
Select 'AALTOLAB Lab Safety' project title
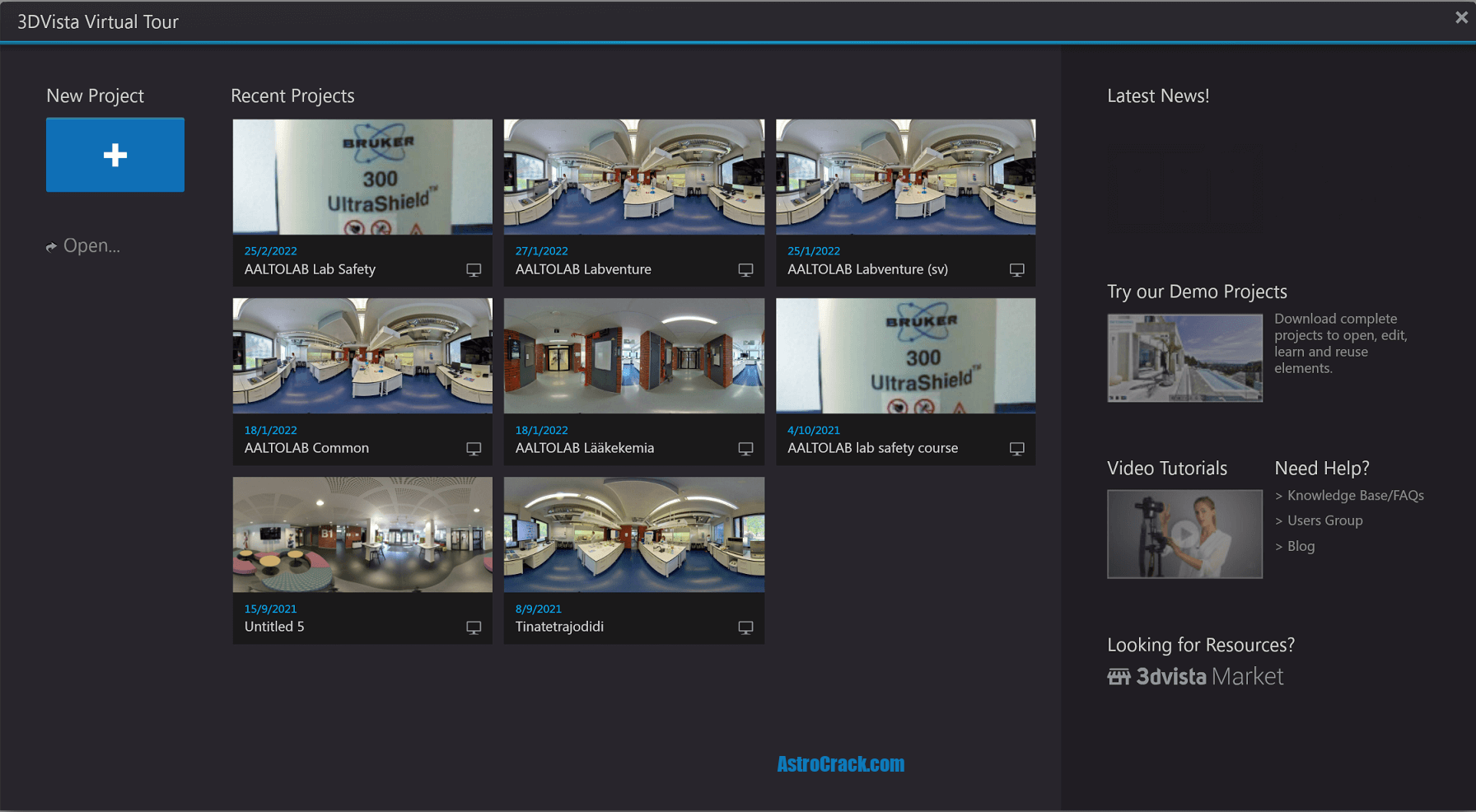(x=310, y=269)
